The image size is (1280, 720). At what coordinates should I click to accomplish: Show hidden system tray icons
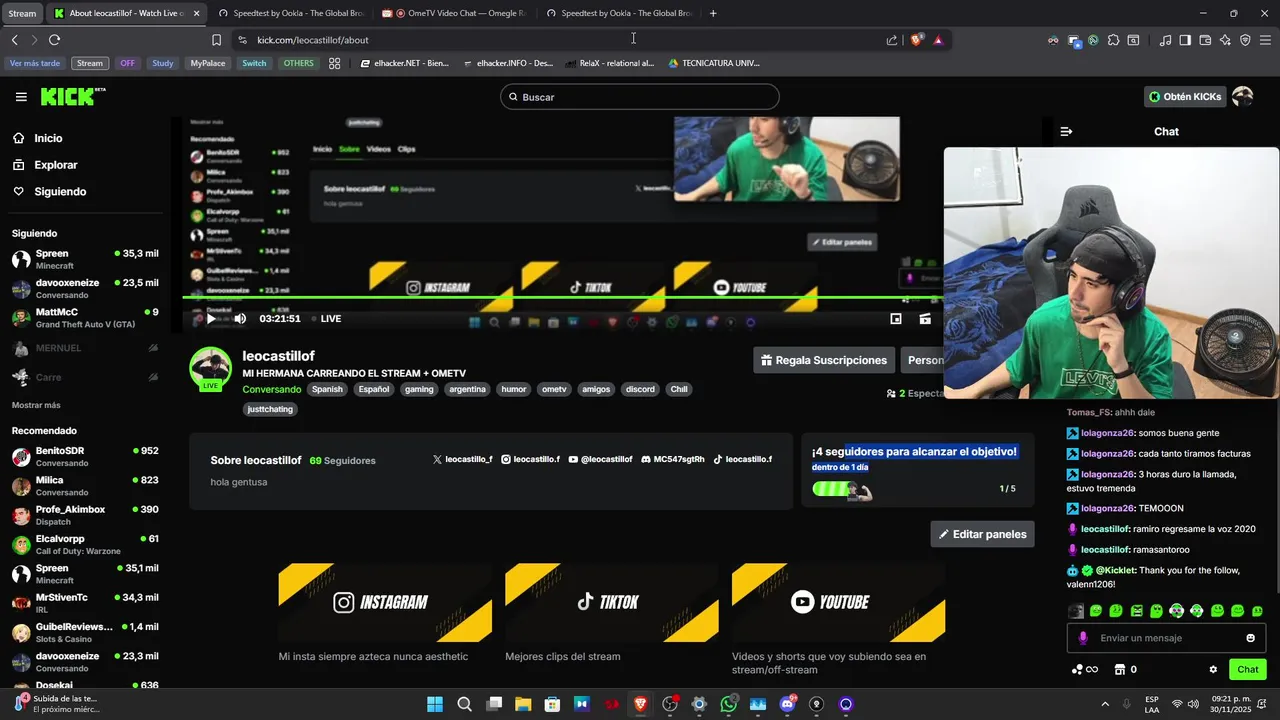(x=1105, y=704)
